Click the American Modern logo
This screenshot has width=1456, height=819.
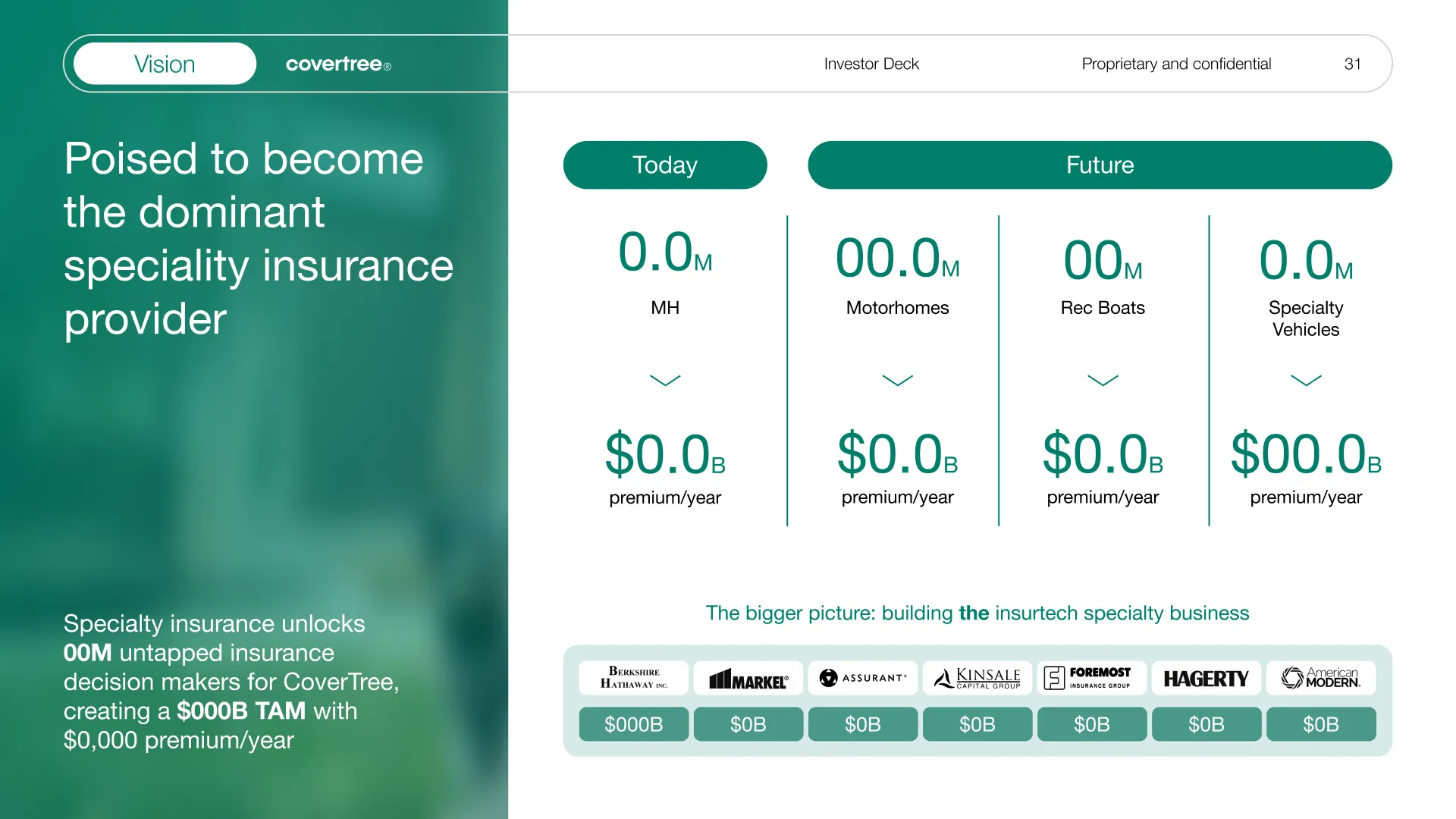(1321, 678)
